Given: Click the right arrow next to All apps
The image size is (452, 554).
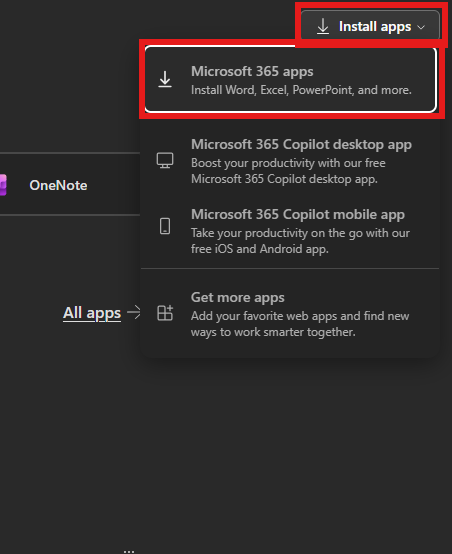Looking at the screenshot, I should (x=134, y=312).
